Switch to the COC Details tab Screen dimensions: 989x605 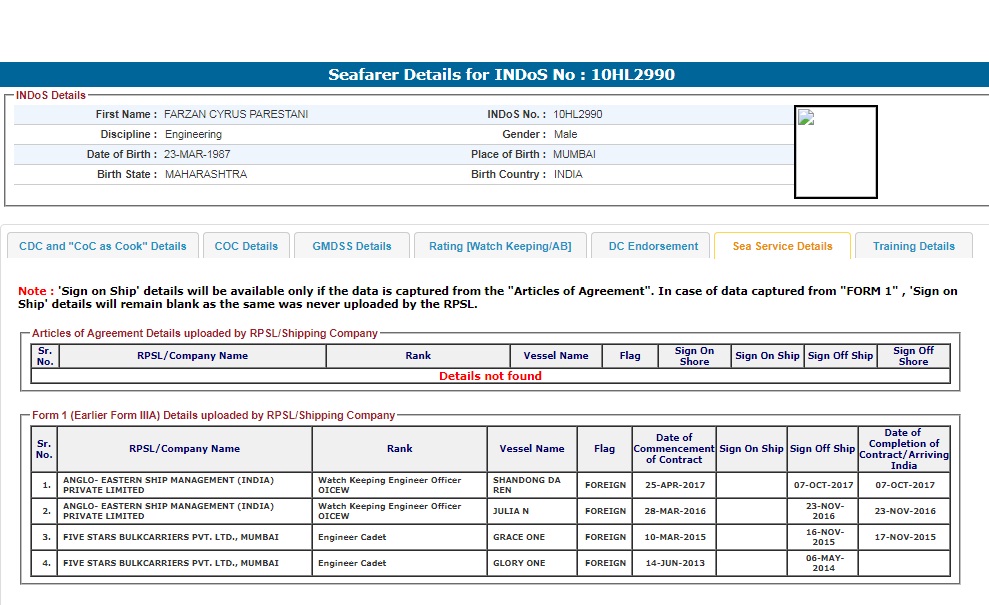[246, 246]
